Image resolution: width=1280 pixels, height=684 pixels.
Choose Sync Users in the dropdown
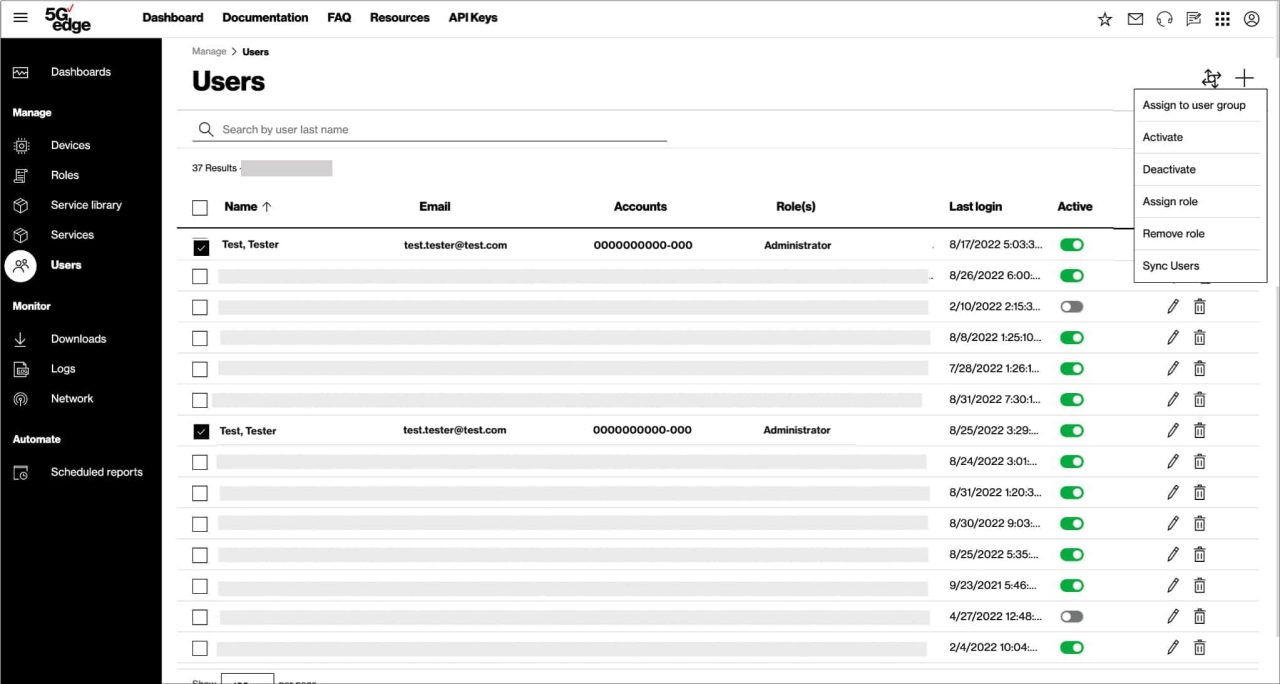pyautogui.click(x=1171, y=266)
